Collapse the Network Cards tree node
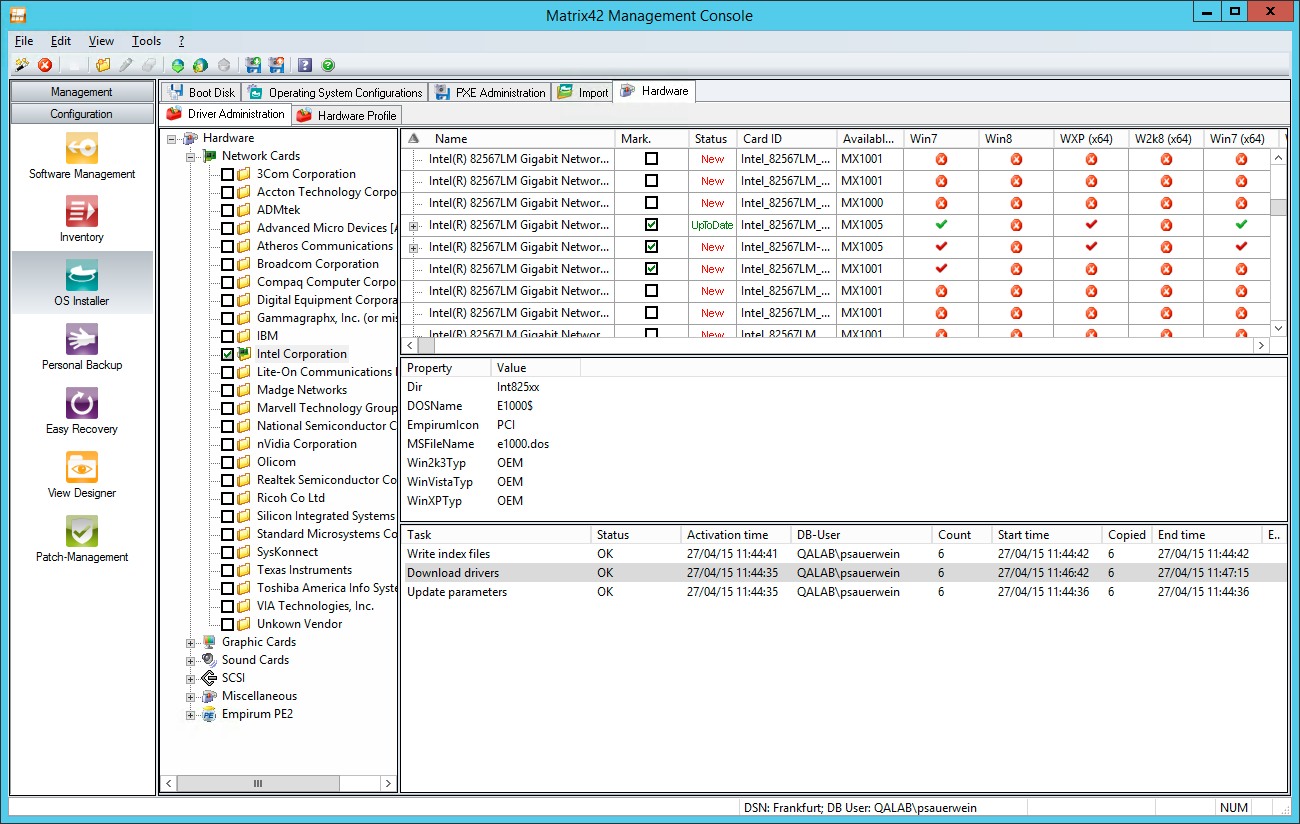Screen dimensions: 1300x824 [x=191, y=156]
